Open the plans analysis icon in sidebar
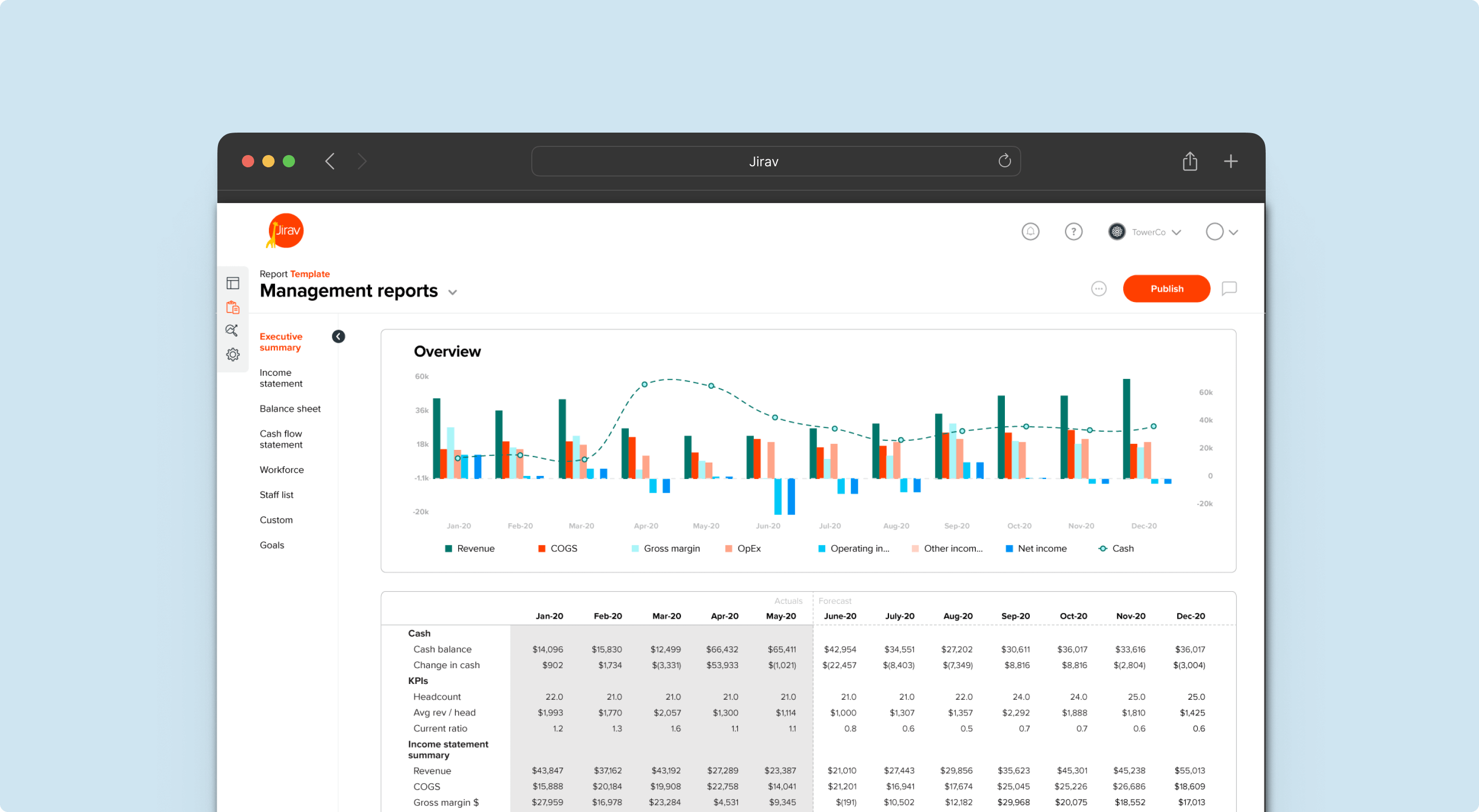Viewport: 1479px width, 812px height. tap(232, 331)
